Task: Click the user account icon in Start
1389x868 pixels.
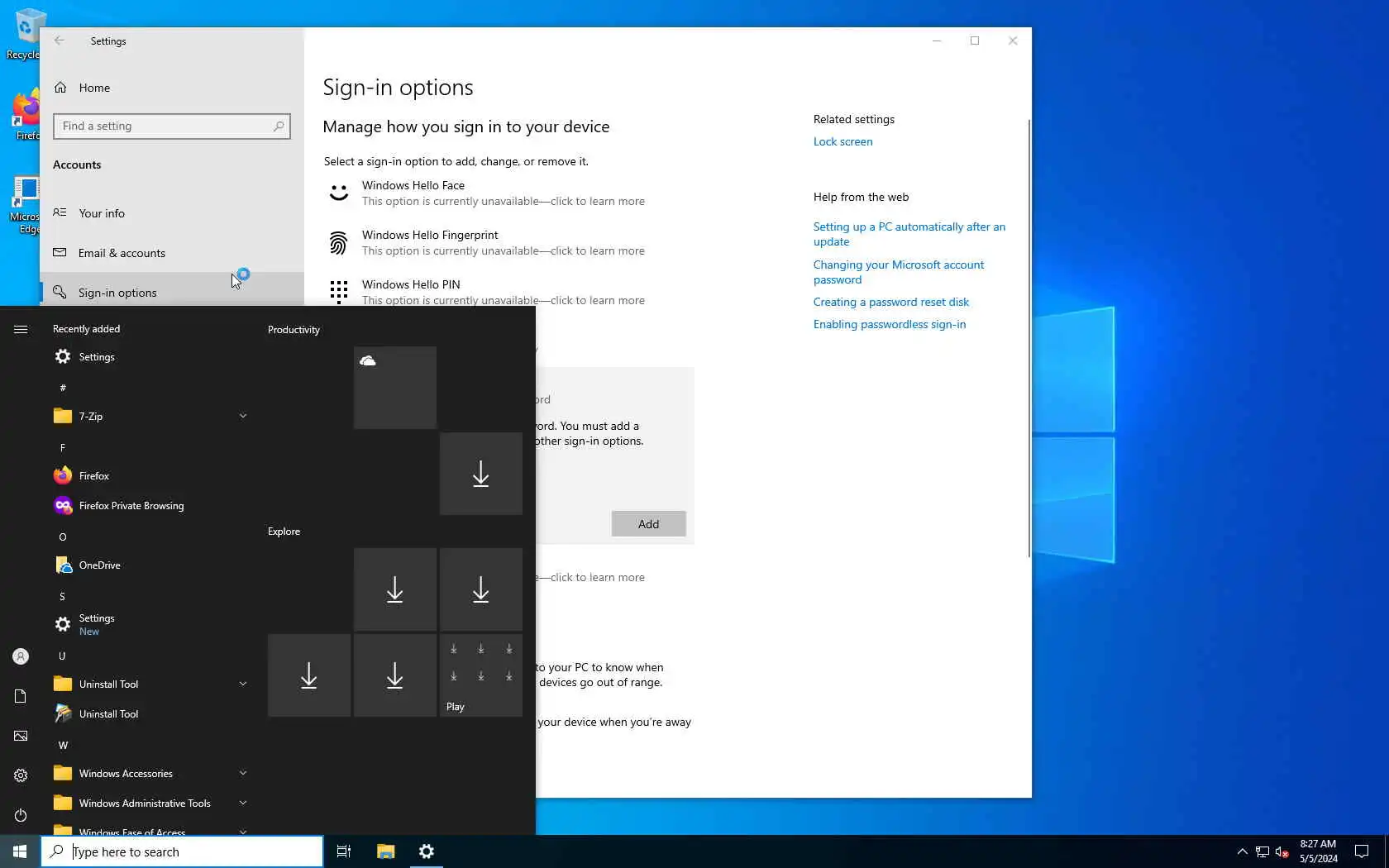Action: 21,656
